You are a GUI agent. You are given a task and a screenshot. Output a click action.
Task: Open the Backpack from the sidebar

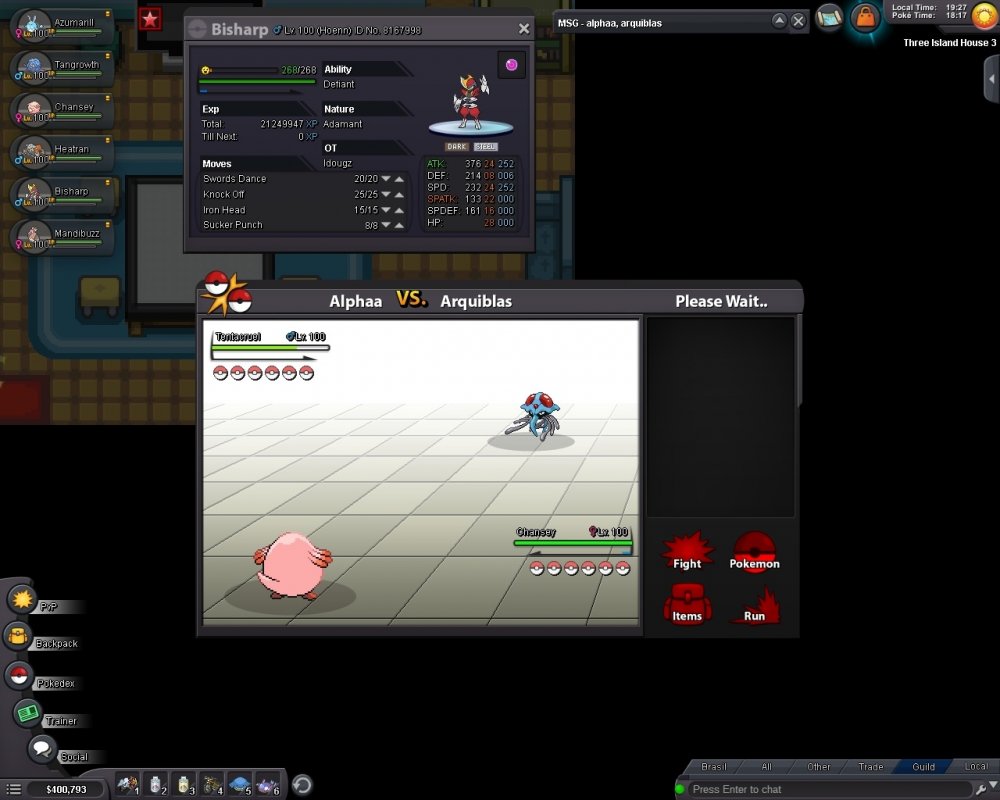click(18, 635)
